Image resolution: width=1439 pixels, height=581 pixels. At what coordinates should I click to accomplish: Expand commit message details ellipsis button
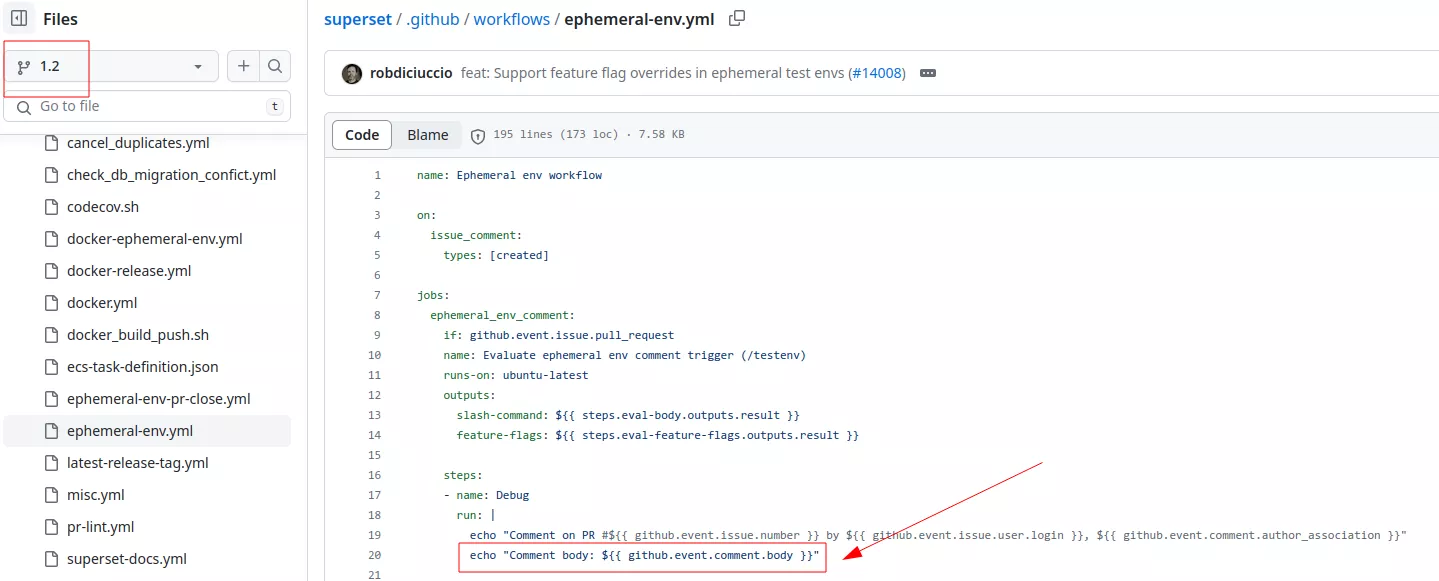pyautogui.click(x=928, y=73)
